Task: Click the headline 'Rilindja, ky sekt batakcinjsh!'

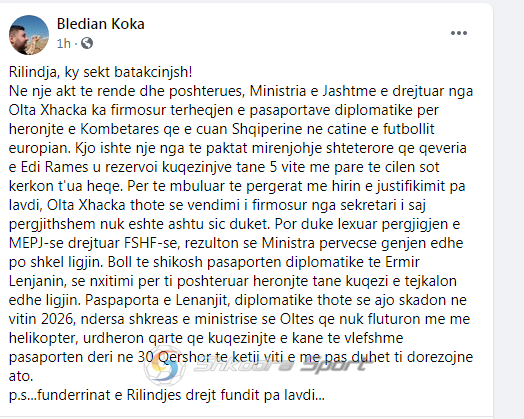Action: pyautogui.click(x=101, y=72)
